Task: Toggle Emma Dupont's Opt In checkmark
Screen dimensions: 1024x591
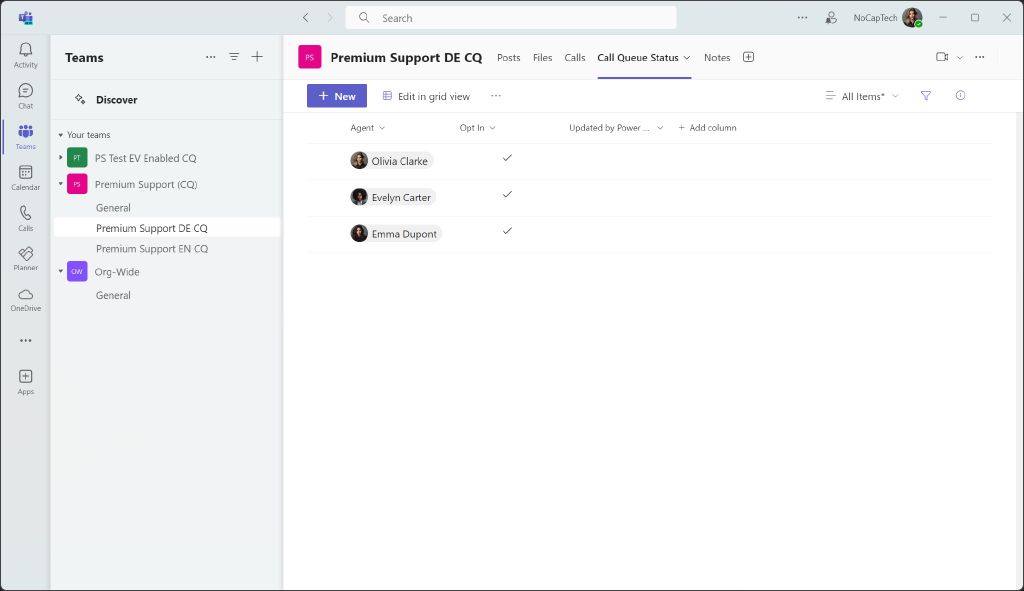Action: click(507, 231)
